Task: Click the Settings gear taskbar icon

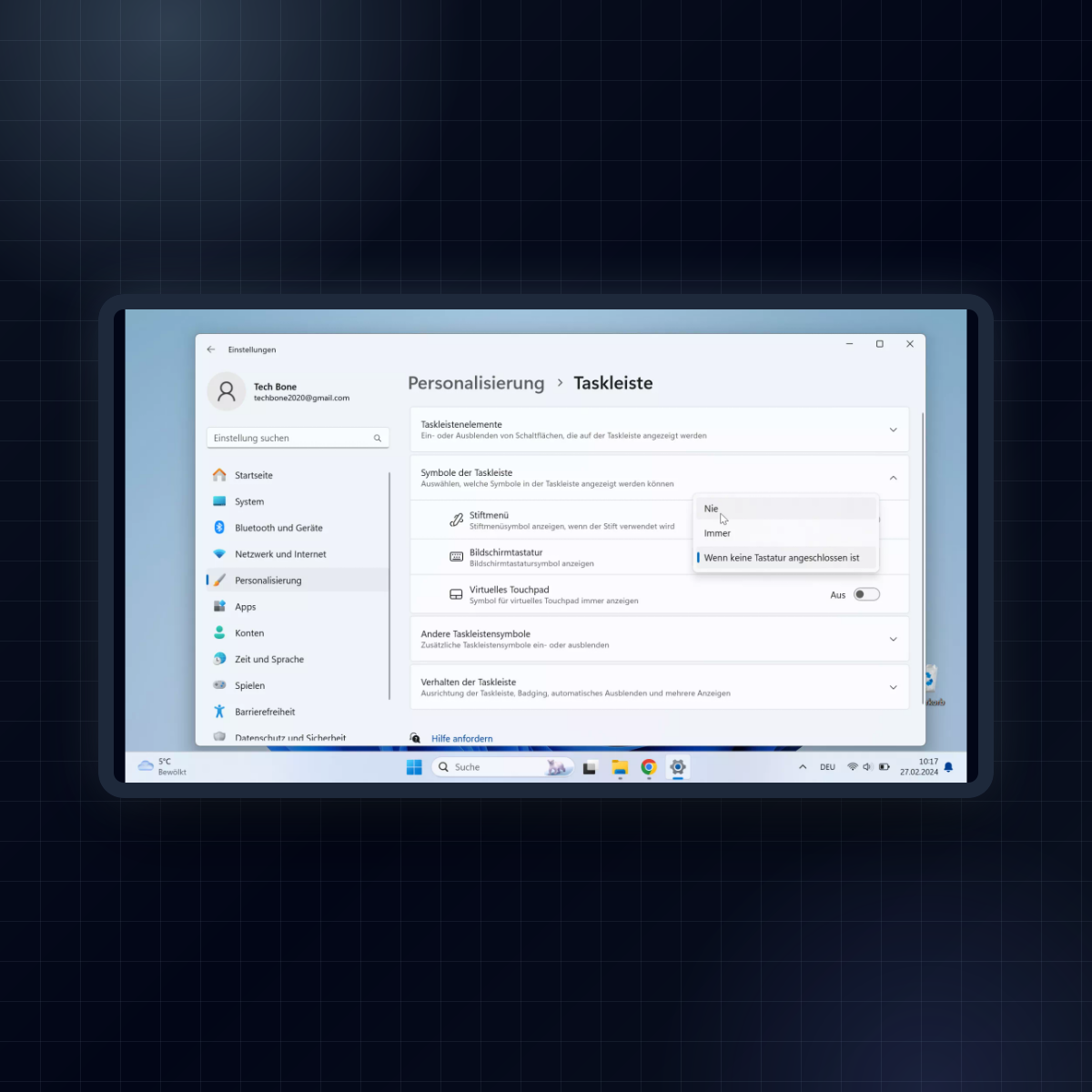Action: tap(678, 767)
